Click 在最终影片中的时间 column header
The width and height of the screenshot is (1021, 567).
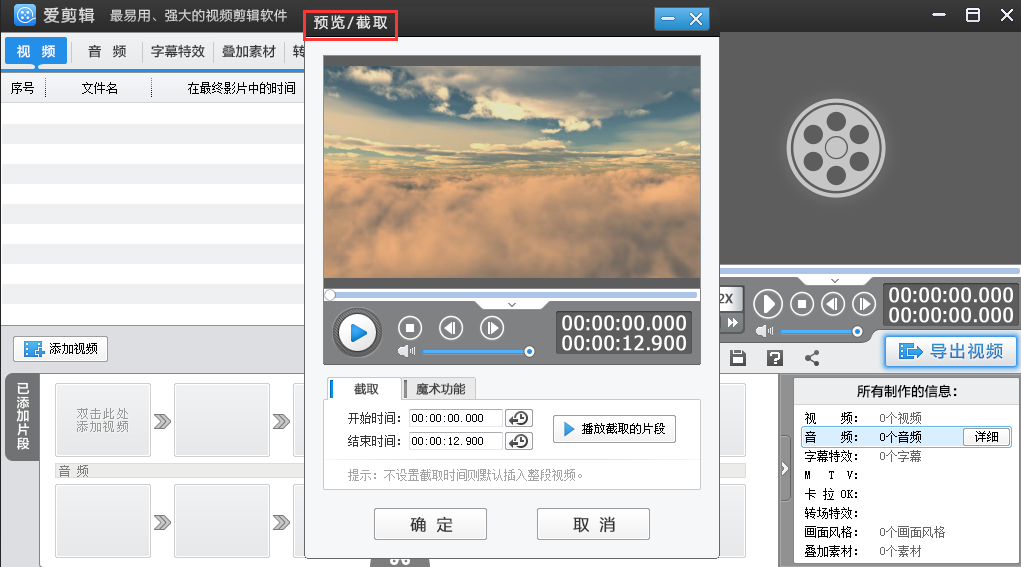click(x=241, y=88)
